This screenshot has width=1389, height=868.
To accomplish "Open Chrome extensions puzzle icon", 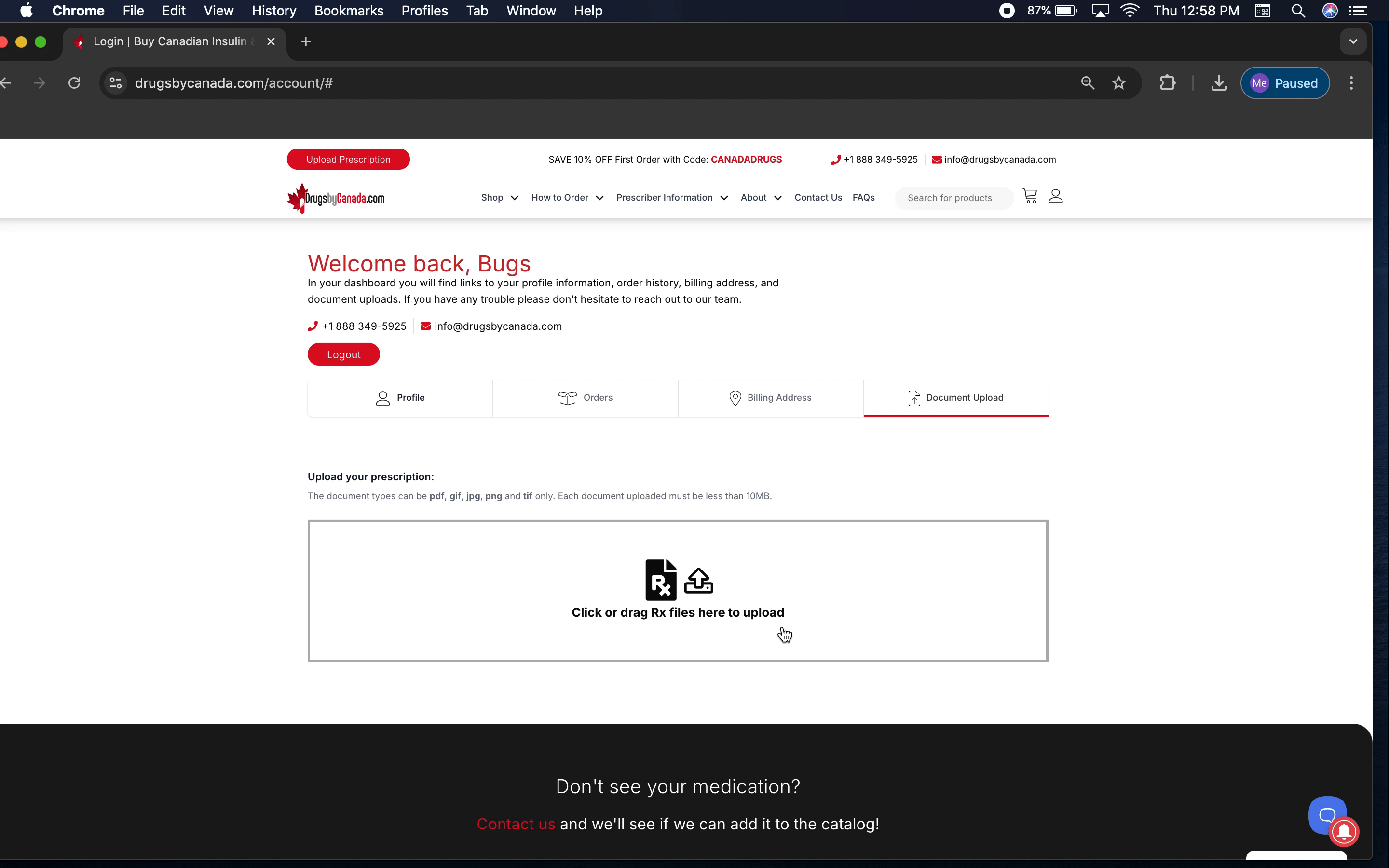I will pos(1168,83).
